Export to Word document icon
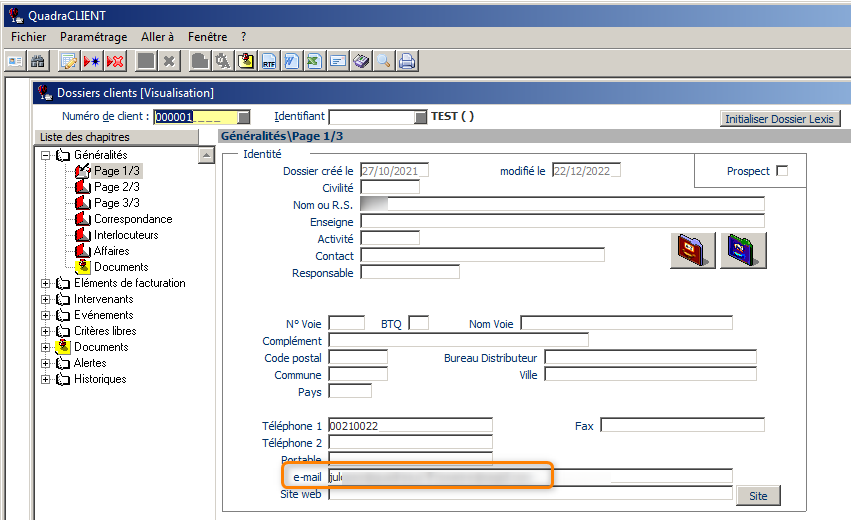Viewport: 851px width, 520px height. 291,61
